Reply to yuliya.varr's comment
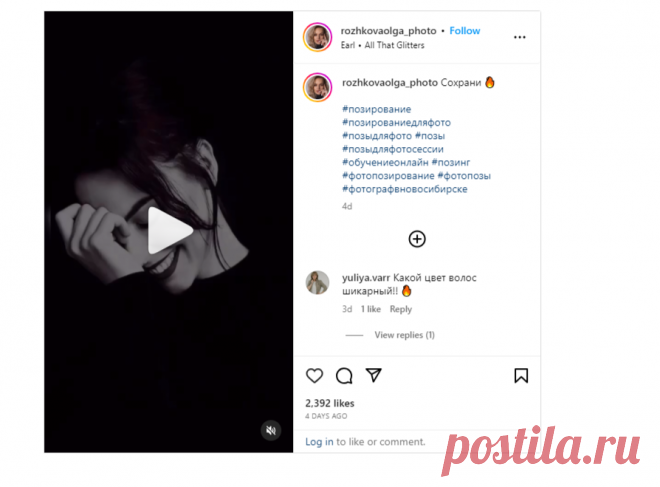 (401, 309)
